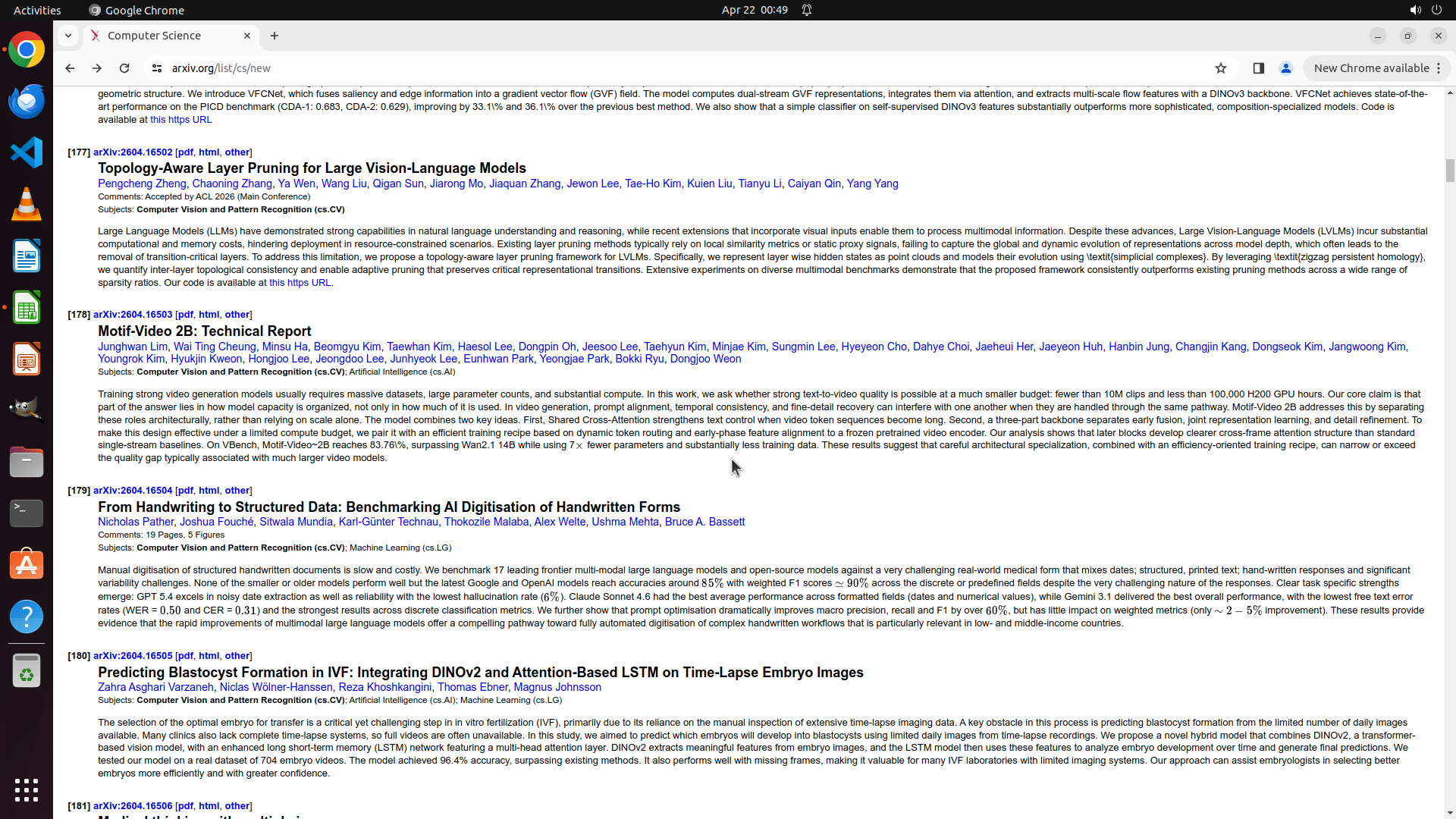Open author Nicholas Pather link
This screenshot has width=1456, height=819.
pos(136,522)
